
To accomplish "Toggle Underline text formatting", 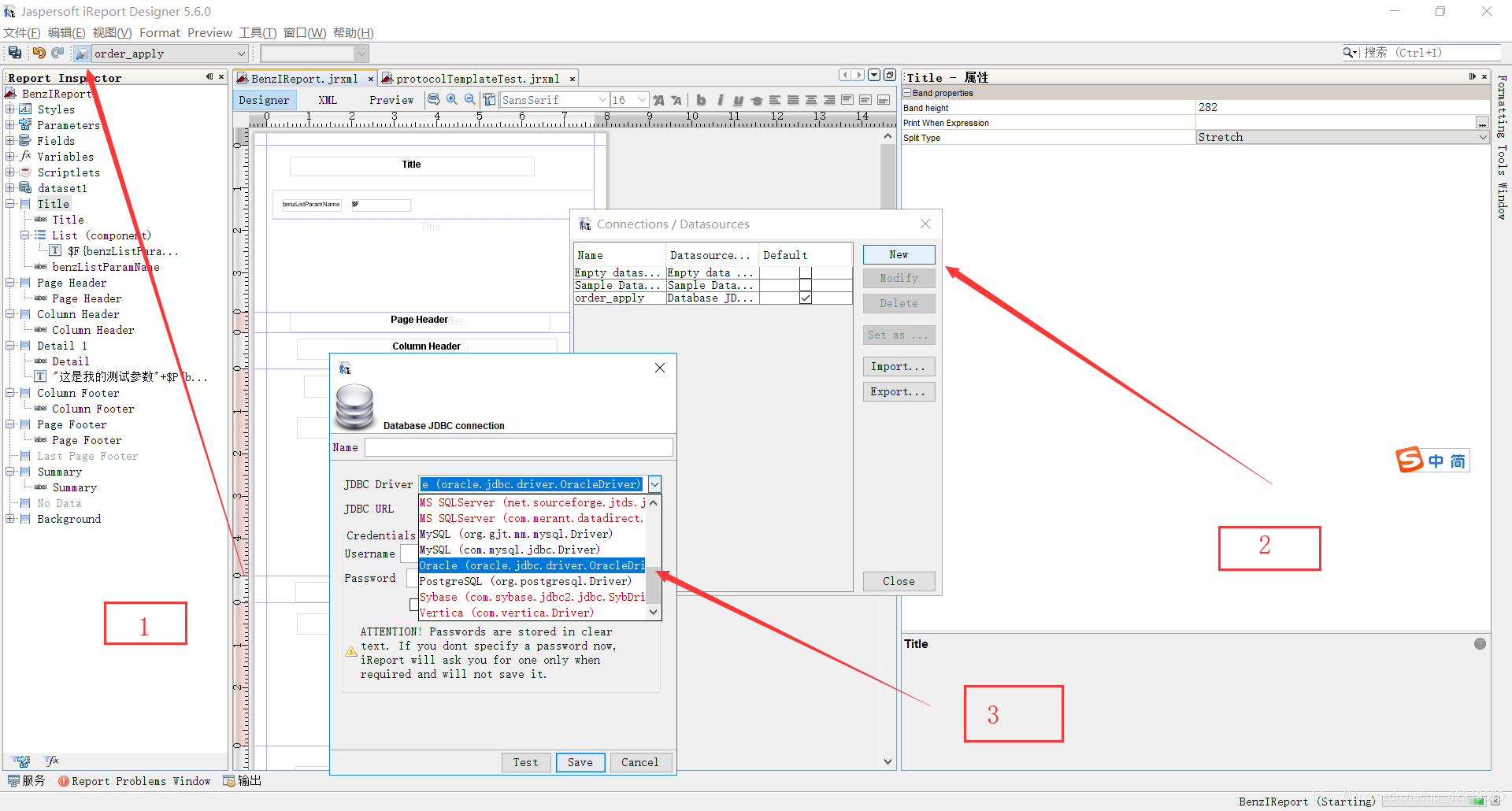I will click(x=738, y=100).
